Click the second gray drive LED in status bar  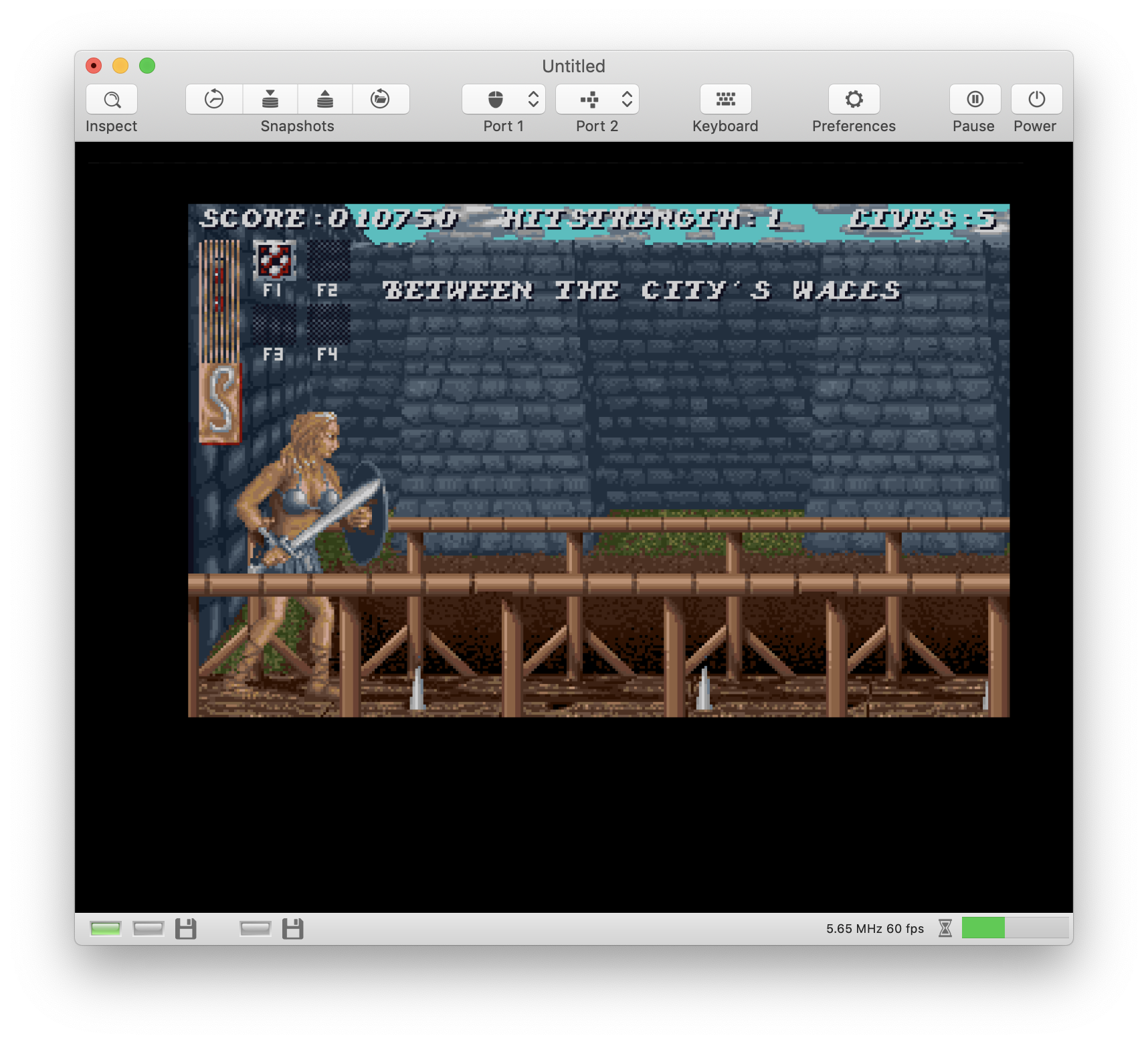(x=256, y=928)
